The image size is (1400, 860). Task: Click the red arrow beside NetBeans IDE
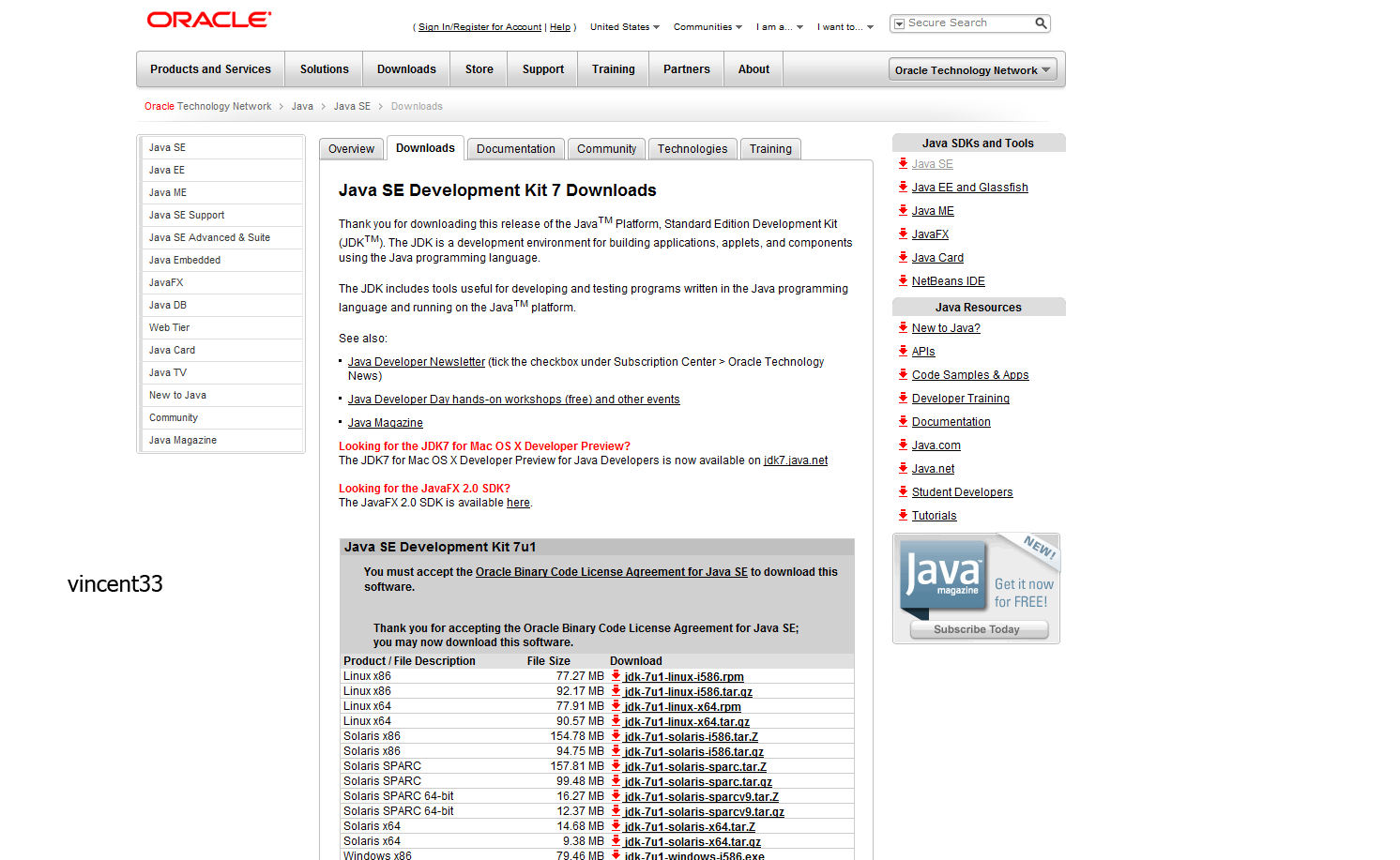pyautogui.click(x=903, y=280)
